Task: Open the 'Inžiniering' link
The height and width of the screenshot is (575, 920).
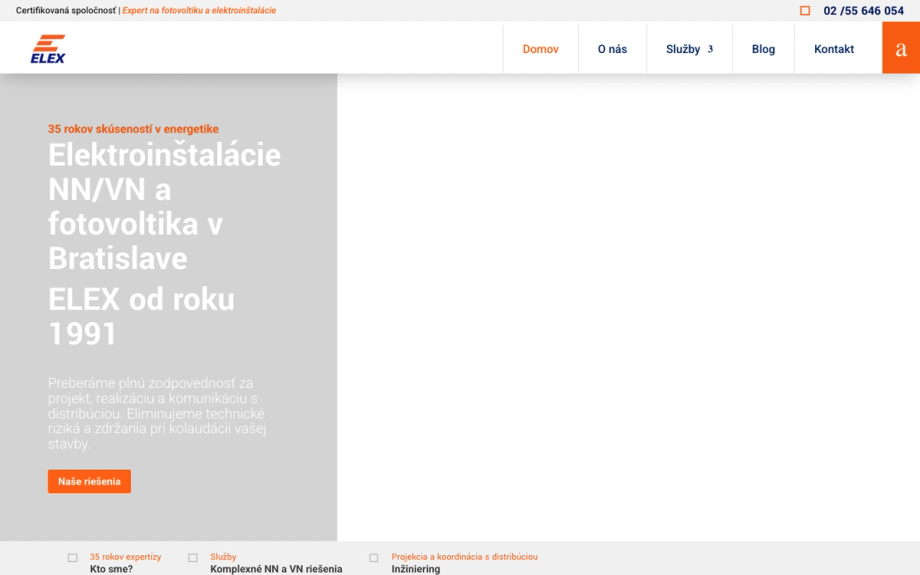Action: 416,569
